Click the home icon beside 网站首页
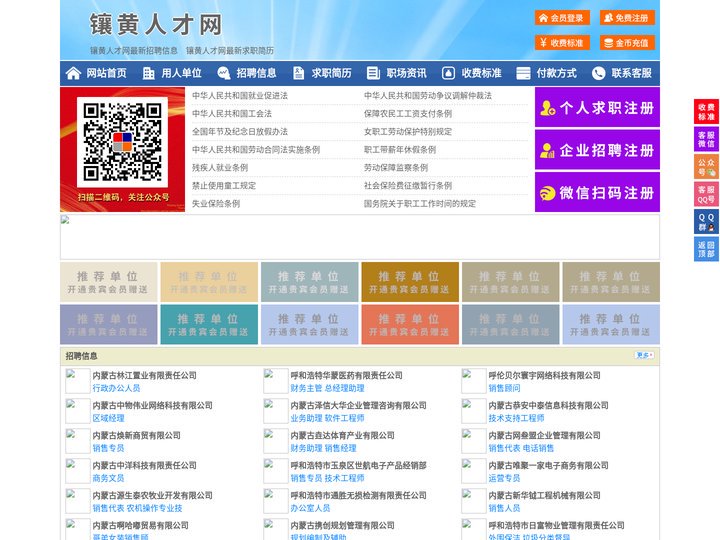This screenshot has width=720, height=540. (x=73, y=73)
